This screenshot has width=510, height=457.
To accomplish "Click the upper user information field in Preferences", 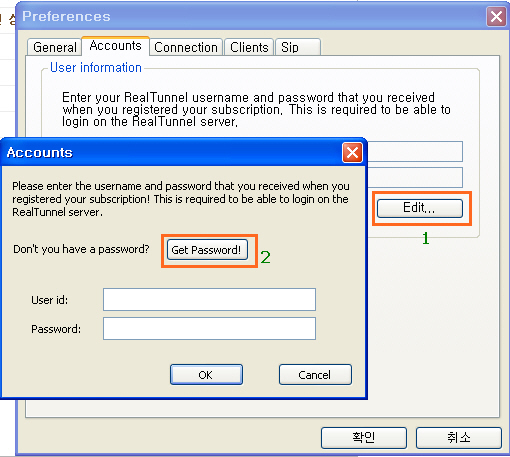I will (415, 151).
